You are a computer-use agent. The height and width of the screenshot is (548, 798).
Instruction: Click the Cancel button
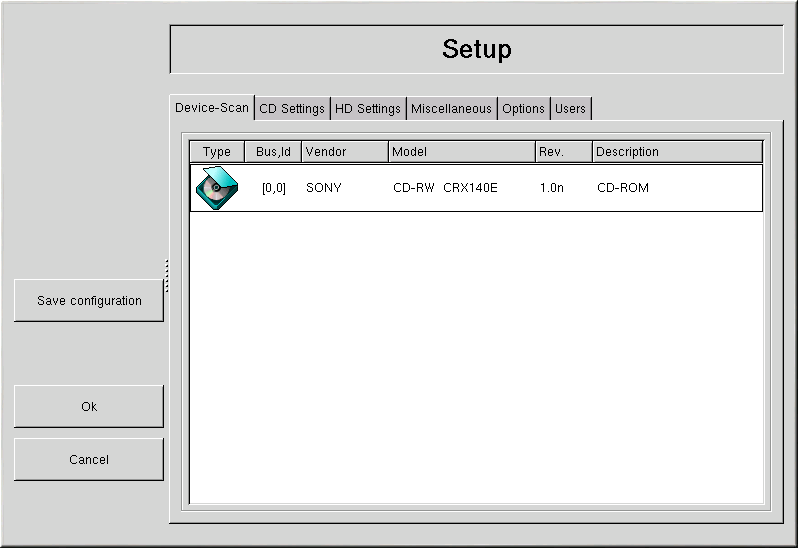89,460
